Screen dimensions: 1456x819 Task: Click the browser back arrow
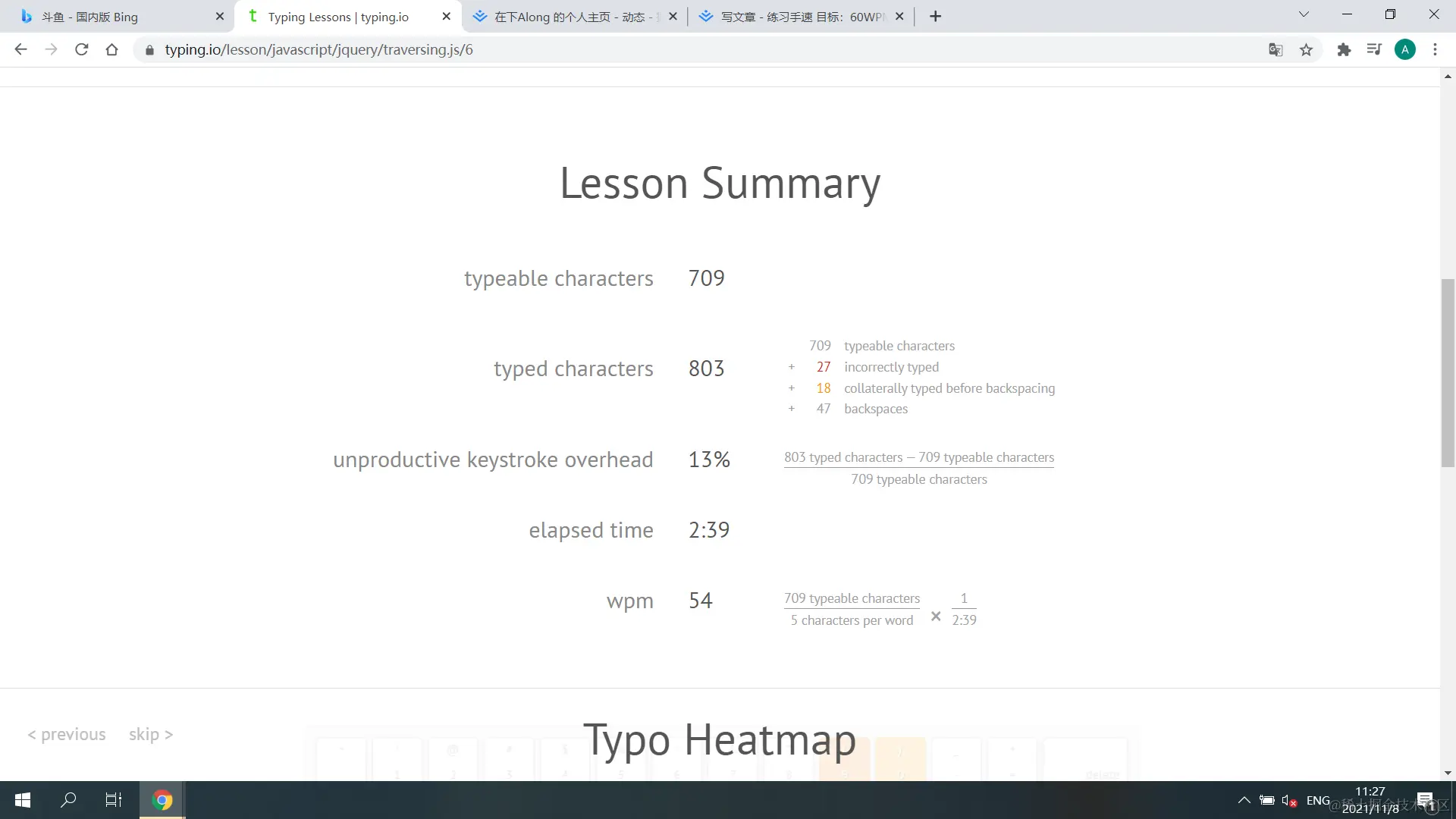20,49
